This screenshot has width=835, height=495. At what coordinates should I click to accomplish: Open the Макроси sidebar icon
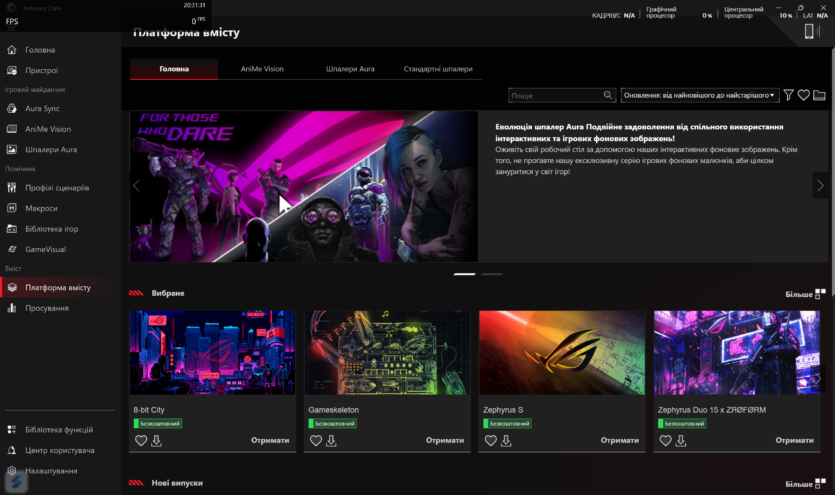pyautogui.click(x=12, y=208)
